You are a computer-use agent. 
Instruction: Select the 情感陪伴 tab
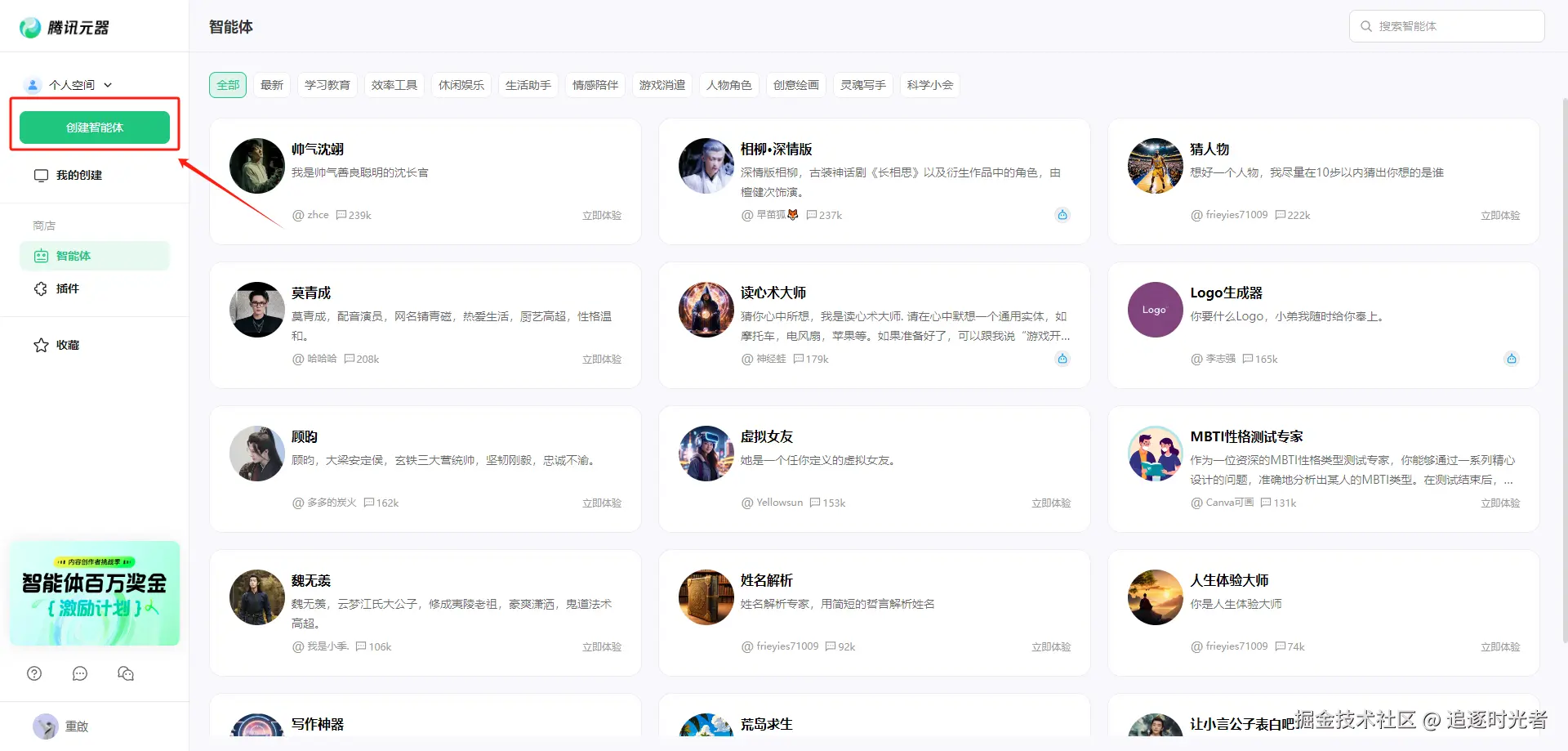point(595,85)
